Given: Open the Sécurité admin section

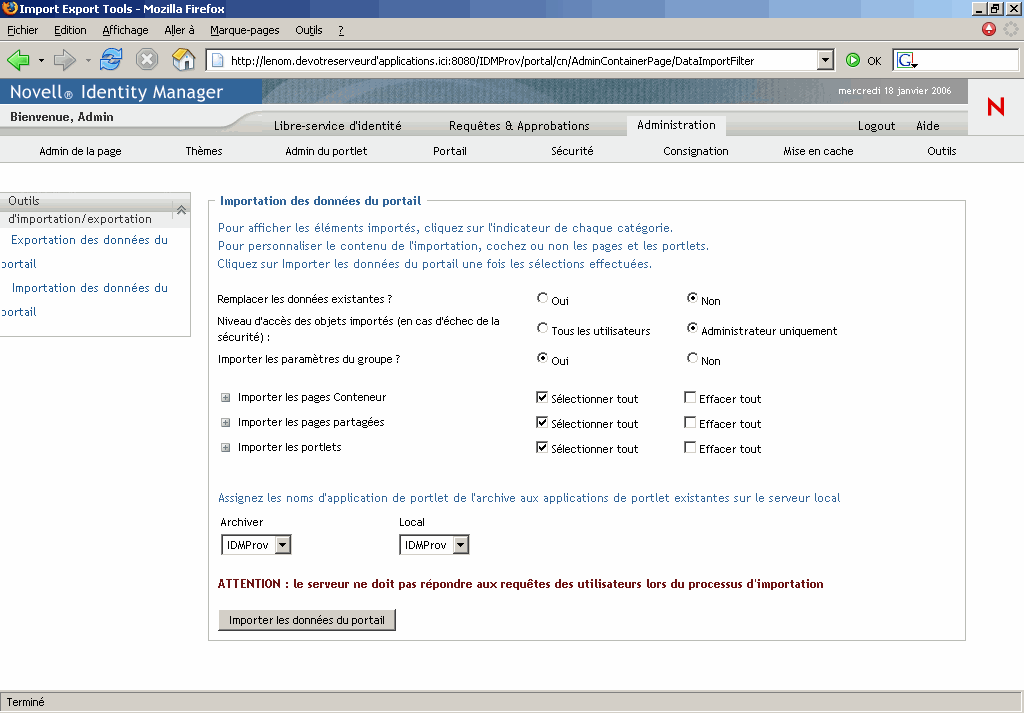Looking at the screenshot, I should pyautogui.click(x=572, y=151).
